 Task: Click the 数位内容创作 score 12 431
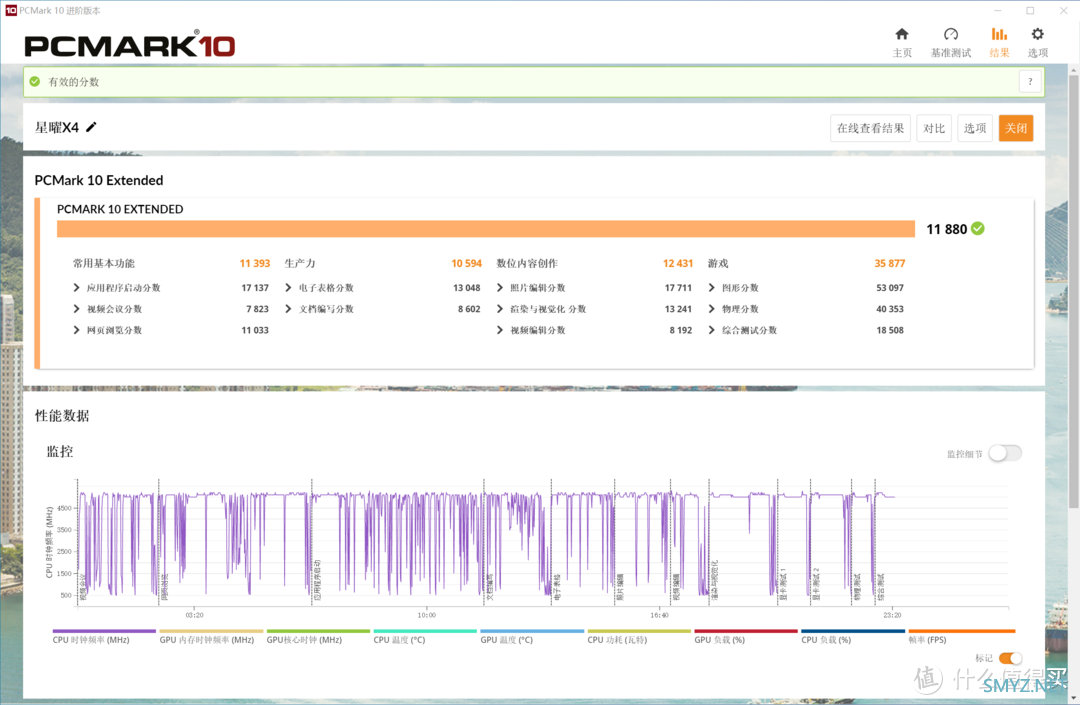[678, 263]
